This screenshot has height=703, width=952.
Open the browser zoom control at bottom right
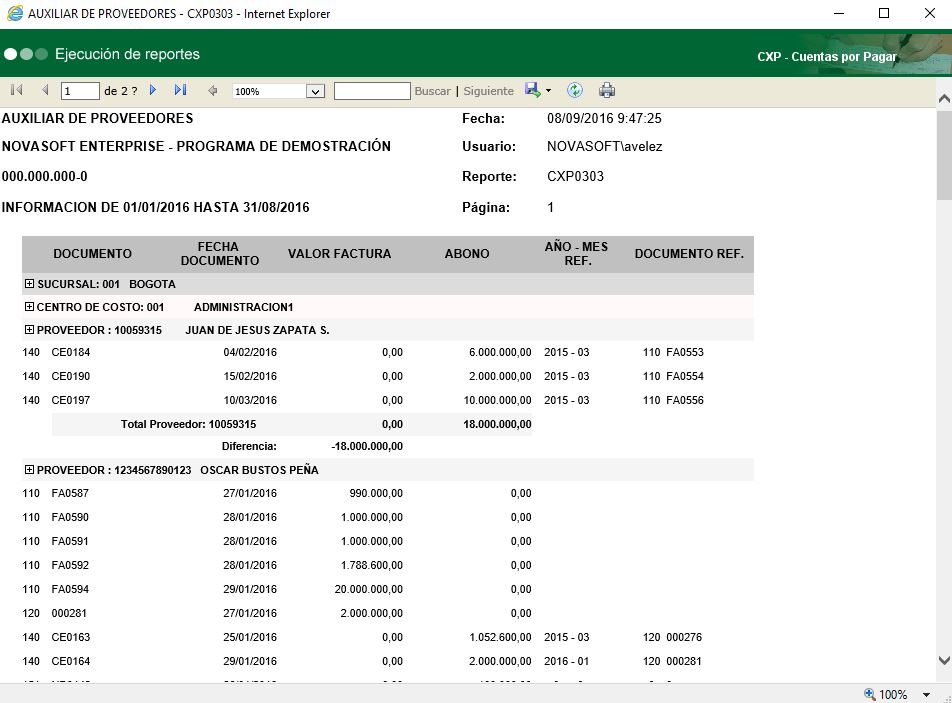coord(890,694)
